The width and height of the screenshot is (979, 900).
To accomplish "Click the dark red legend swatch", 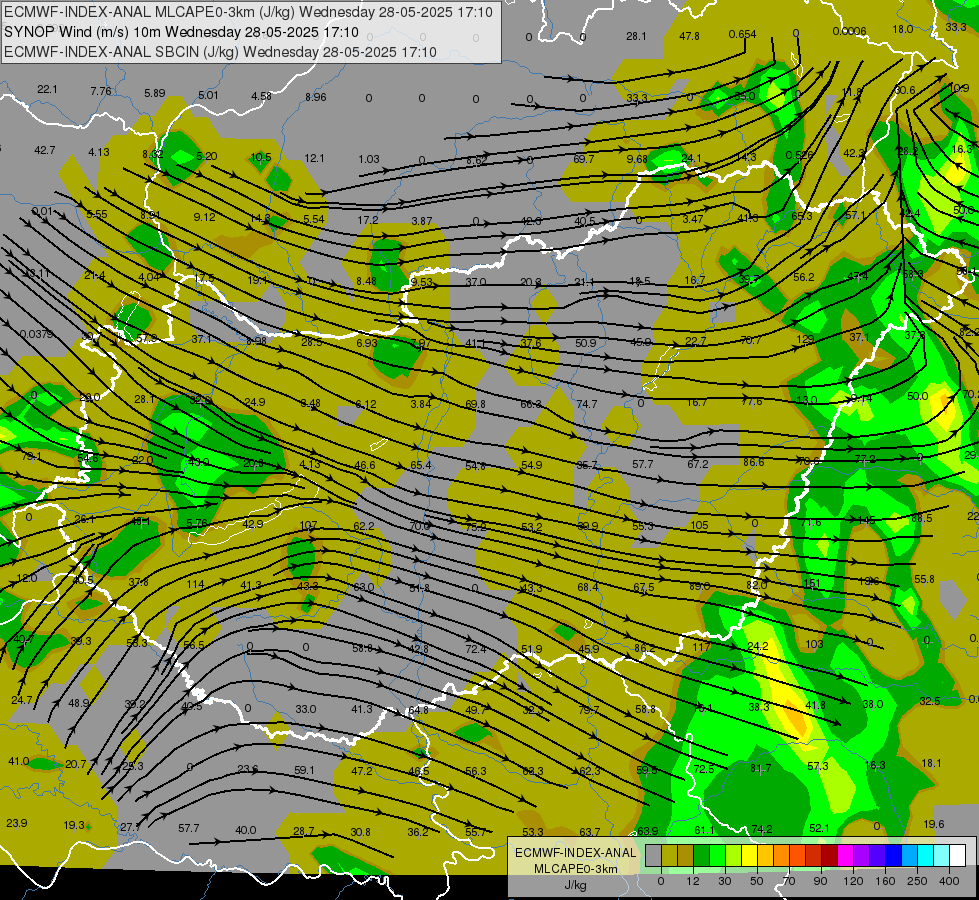I will tap(830, 854).
